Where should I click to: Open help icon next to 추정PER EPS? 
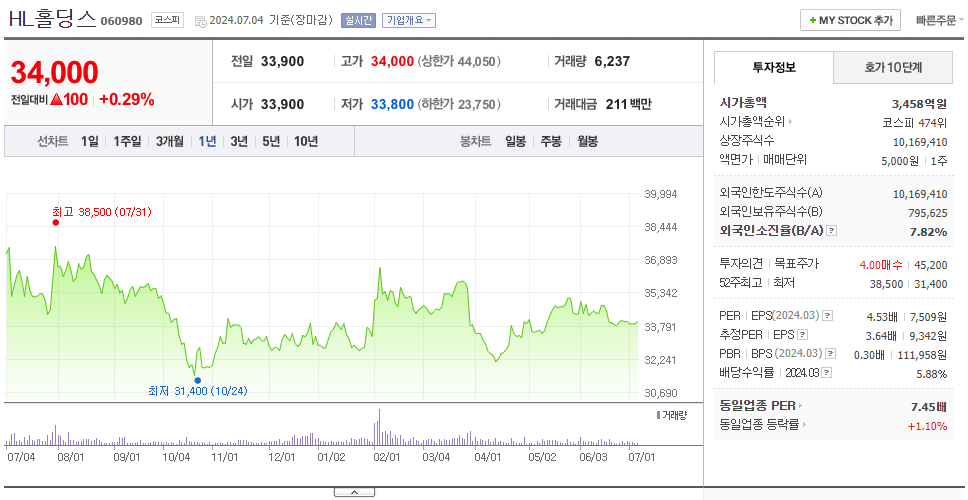(802, 335)
